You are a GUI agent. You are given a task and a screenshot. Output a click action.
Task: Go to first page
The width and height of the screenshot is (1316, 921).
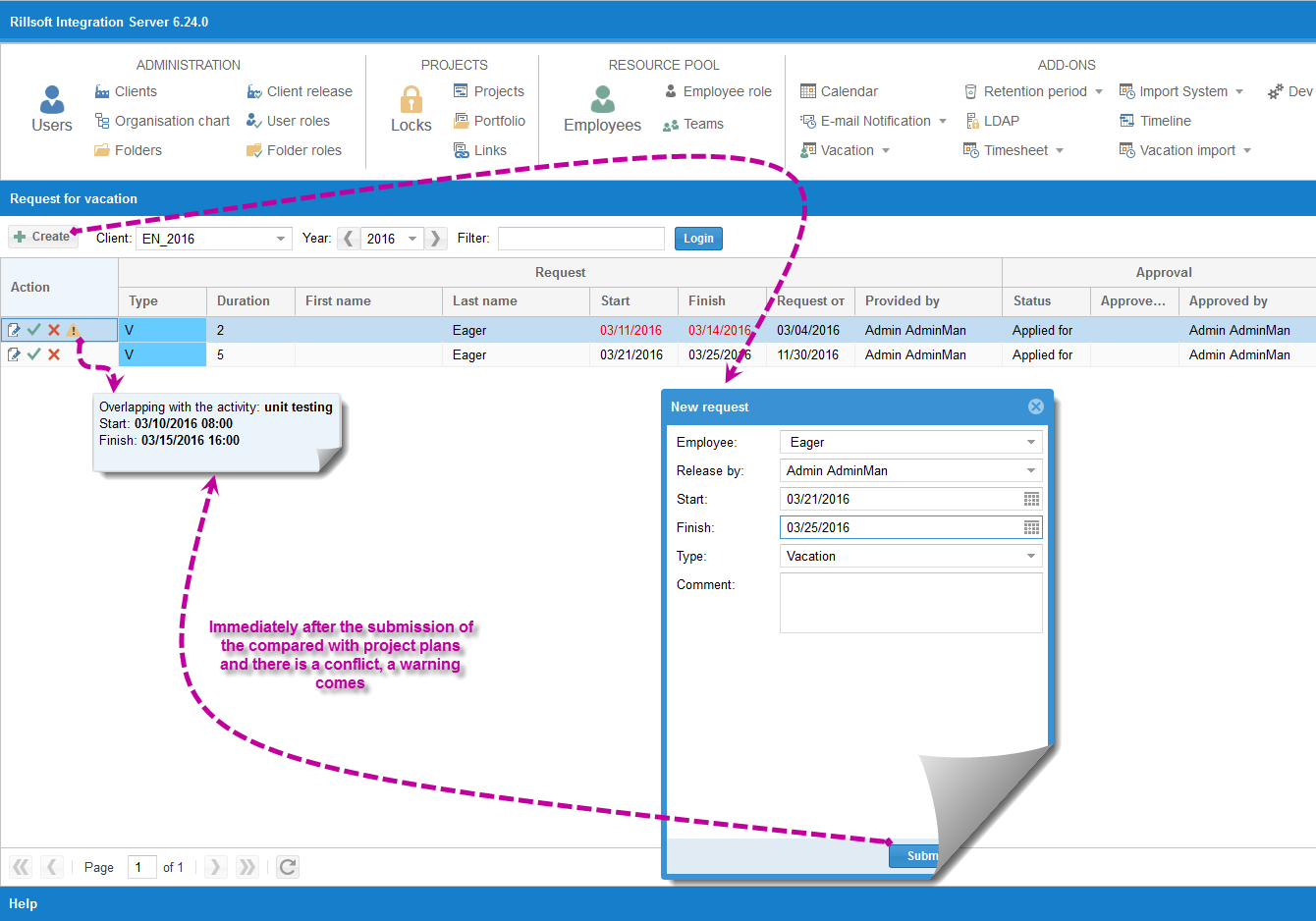(21, 867)
